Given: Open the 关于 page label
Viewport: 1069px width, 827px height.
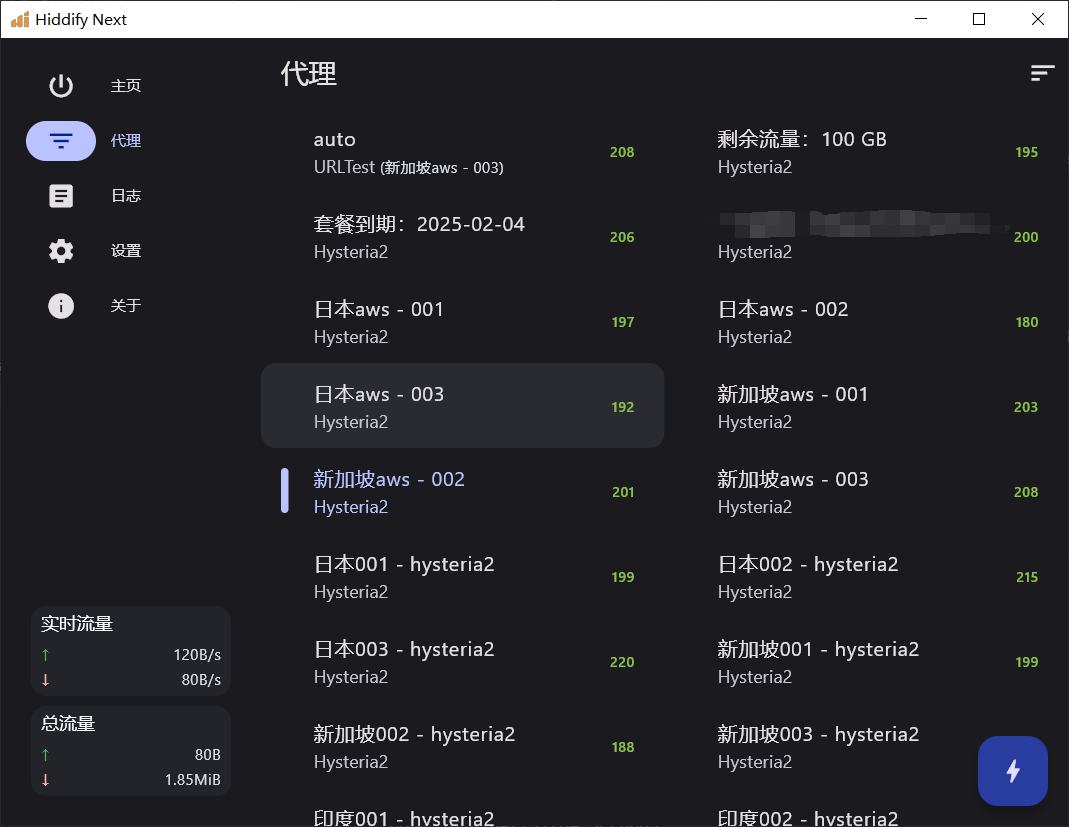Looking at the screenshot, I should coord(126,306).
